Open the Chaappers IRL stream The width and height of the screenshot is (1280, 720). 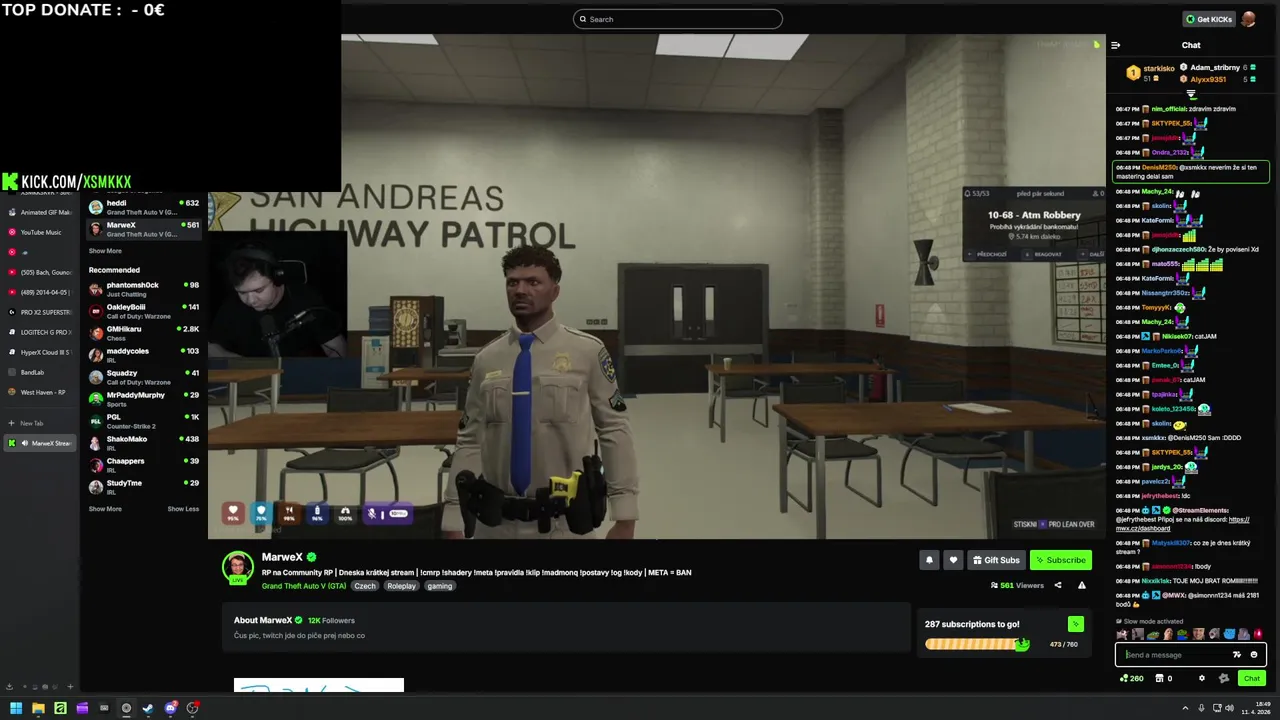click(x=144, y=465)
